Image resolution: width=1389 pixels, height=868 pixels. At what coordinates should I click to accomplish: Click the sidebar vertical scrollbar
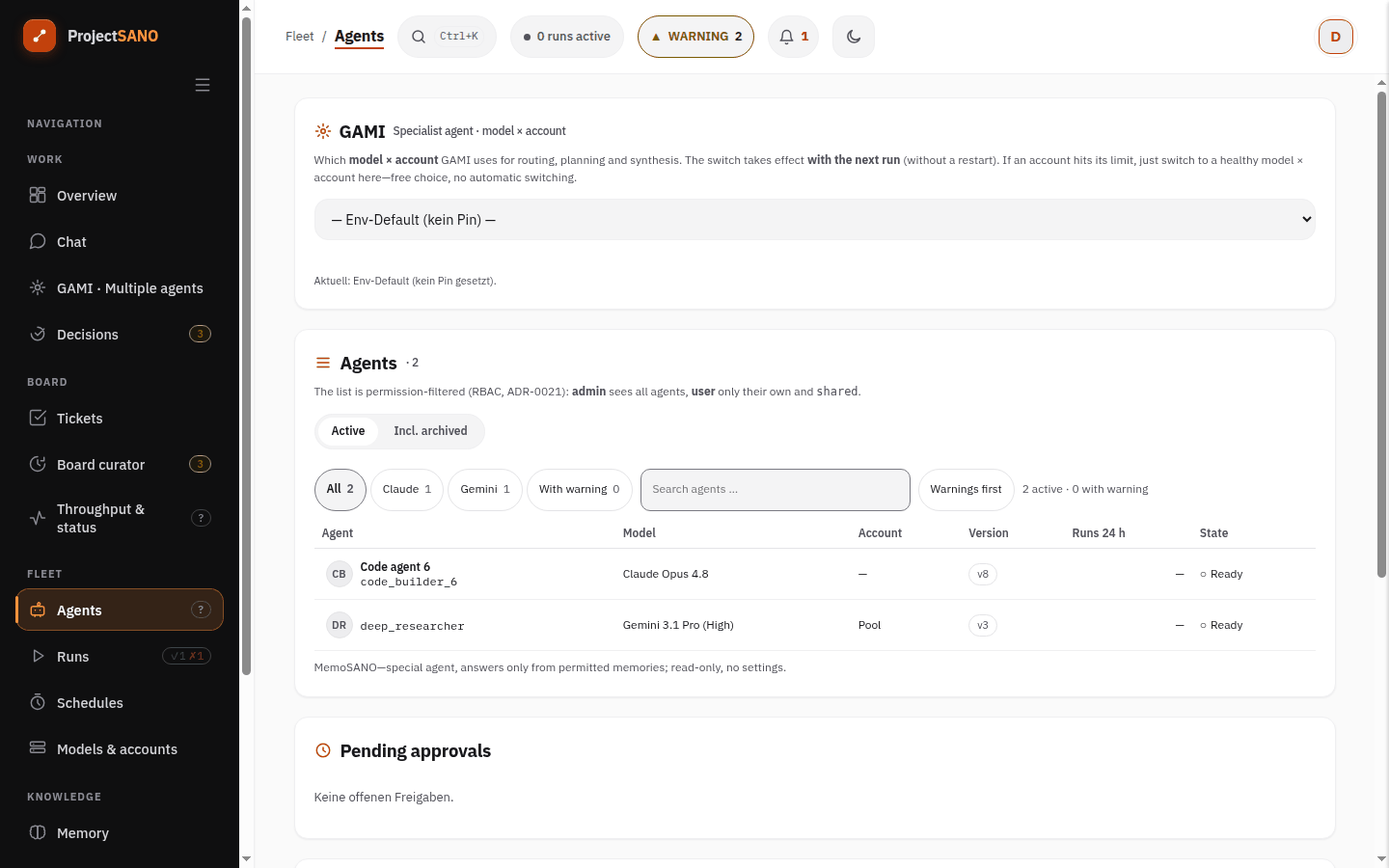pos(246,347)
